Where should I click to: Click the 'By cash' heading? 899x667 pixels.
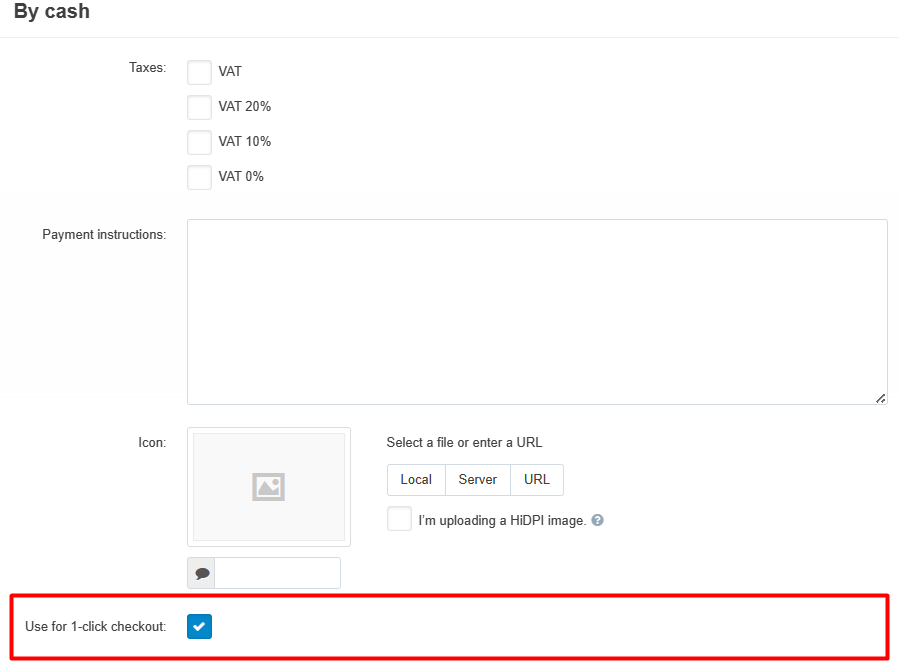click(x=52, y=11)
